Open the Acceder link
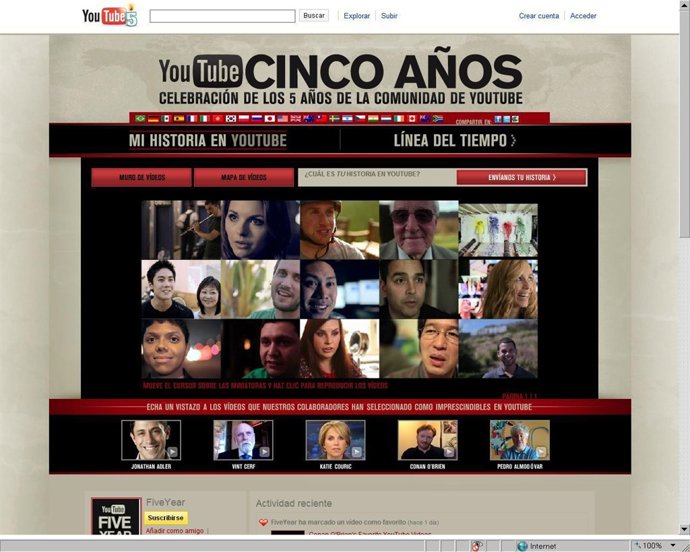Image resolution: width=690 pixels, height=552 pixels. (x=583, y=16)
